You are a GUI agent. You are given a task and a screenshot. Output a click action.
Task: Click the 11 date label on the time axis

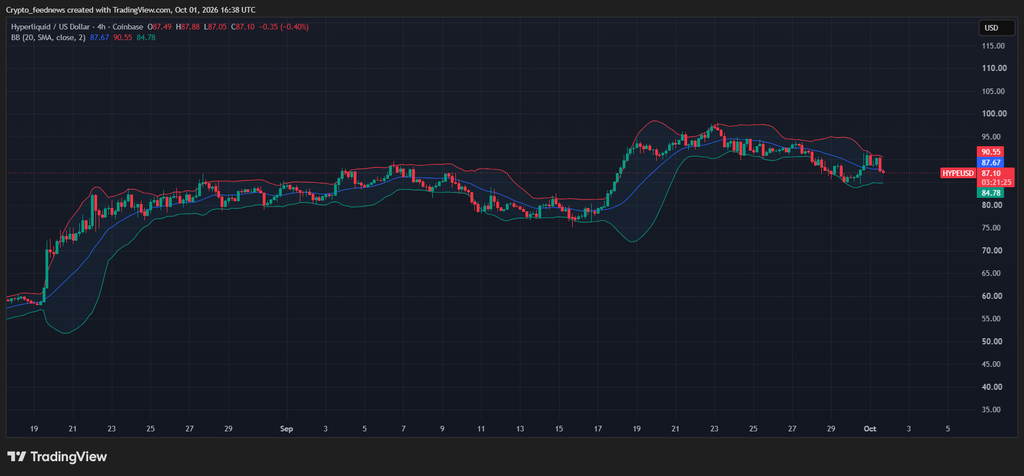(481, 429)
